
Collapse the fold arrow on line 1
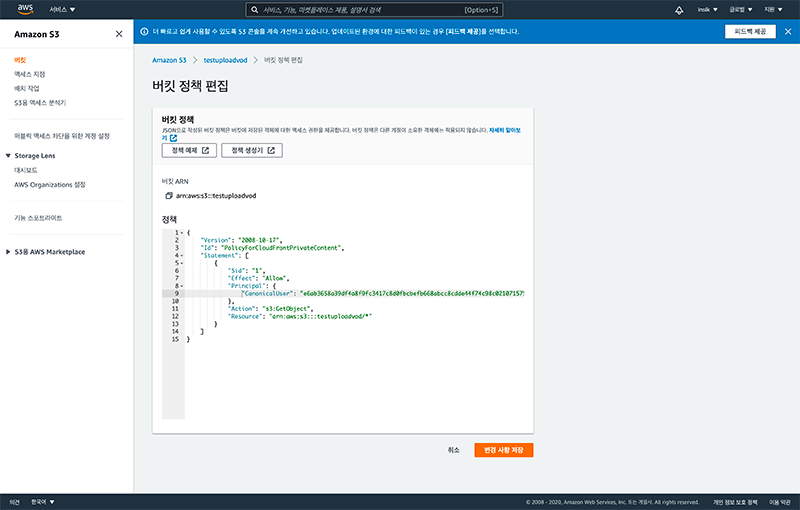tap(182, 233)
